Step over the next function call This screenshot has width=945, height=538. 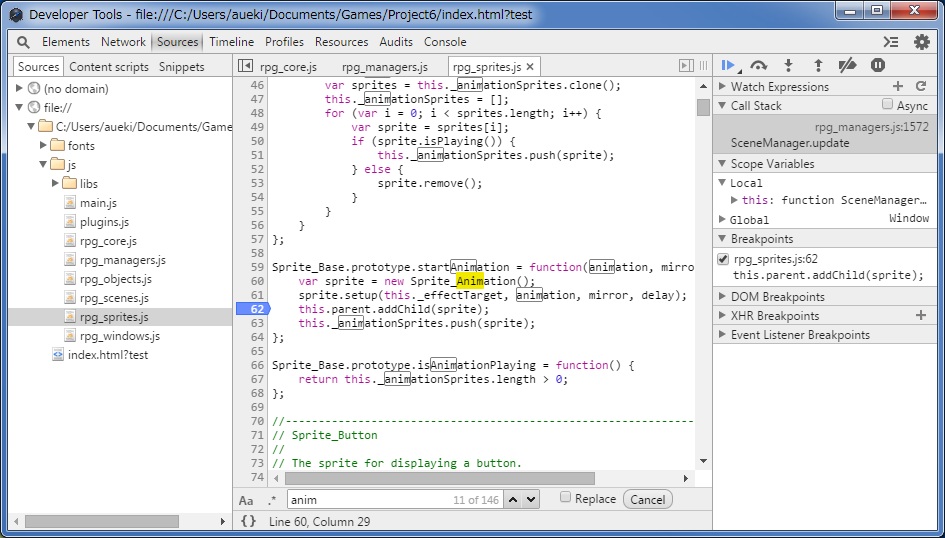[x=758, y=66]
